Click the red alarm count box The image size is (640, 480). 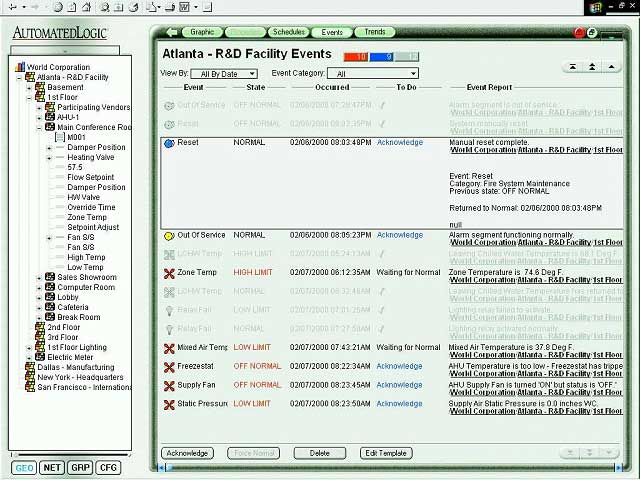[356, 57]
